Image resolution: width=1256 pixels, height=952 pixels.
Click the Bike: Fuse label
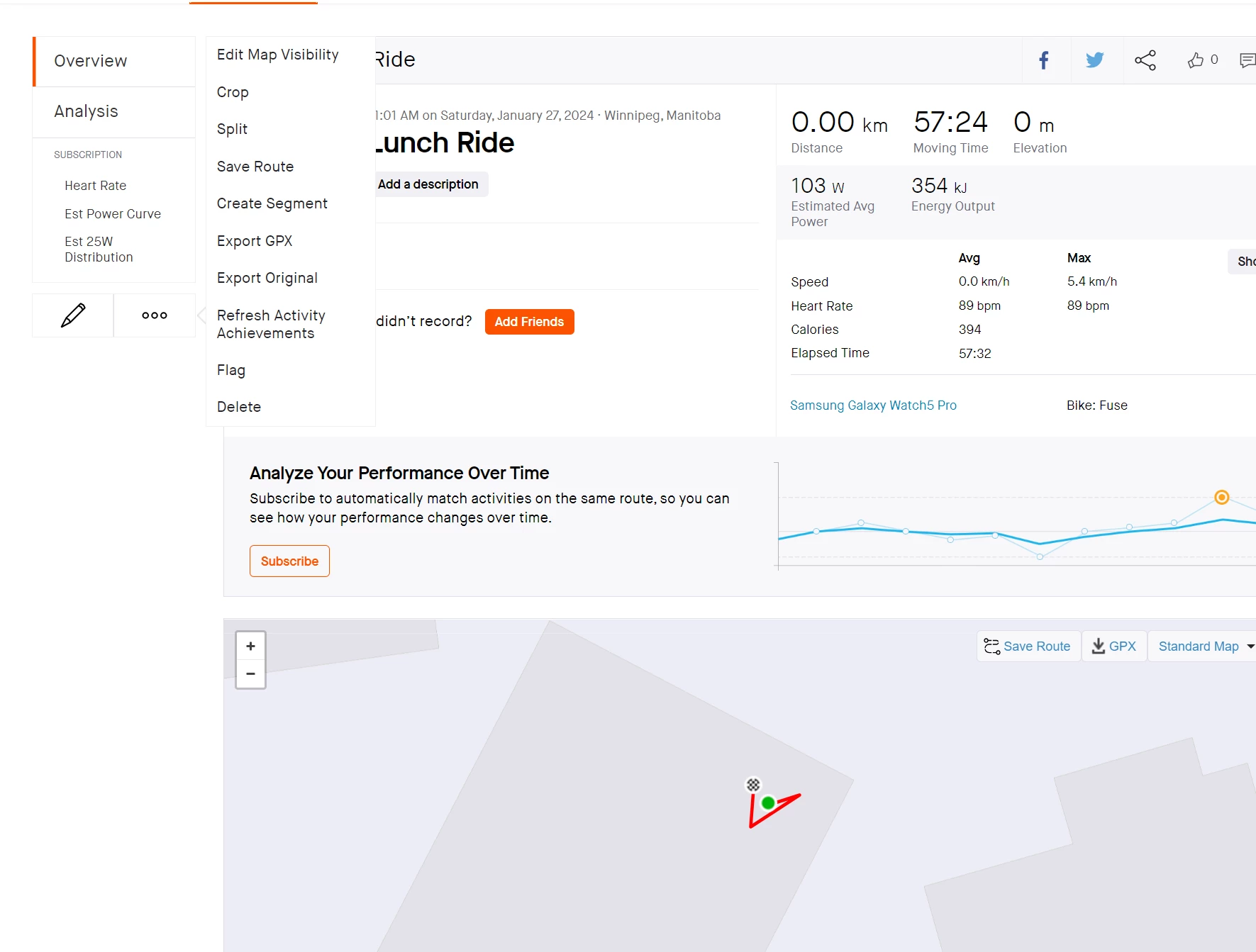1097,405
